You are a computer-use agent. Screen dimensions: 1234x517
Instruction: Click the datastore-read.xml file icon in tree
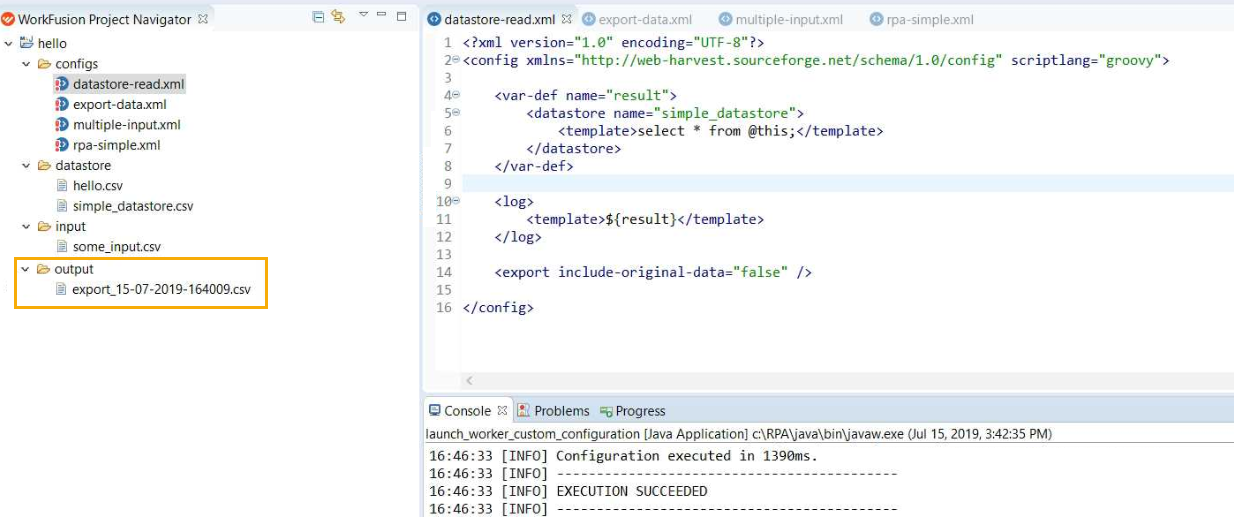coord(62,84)
